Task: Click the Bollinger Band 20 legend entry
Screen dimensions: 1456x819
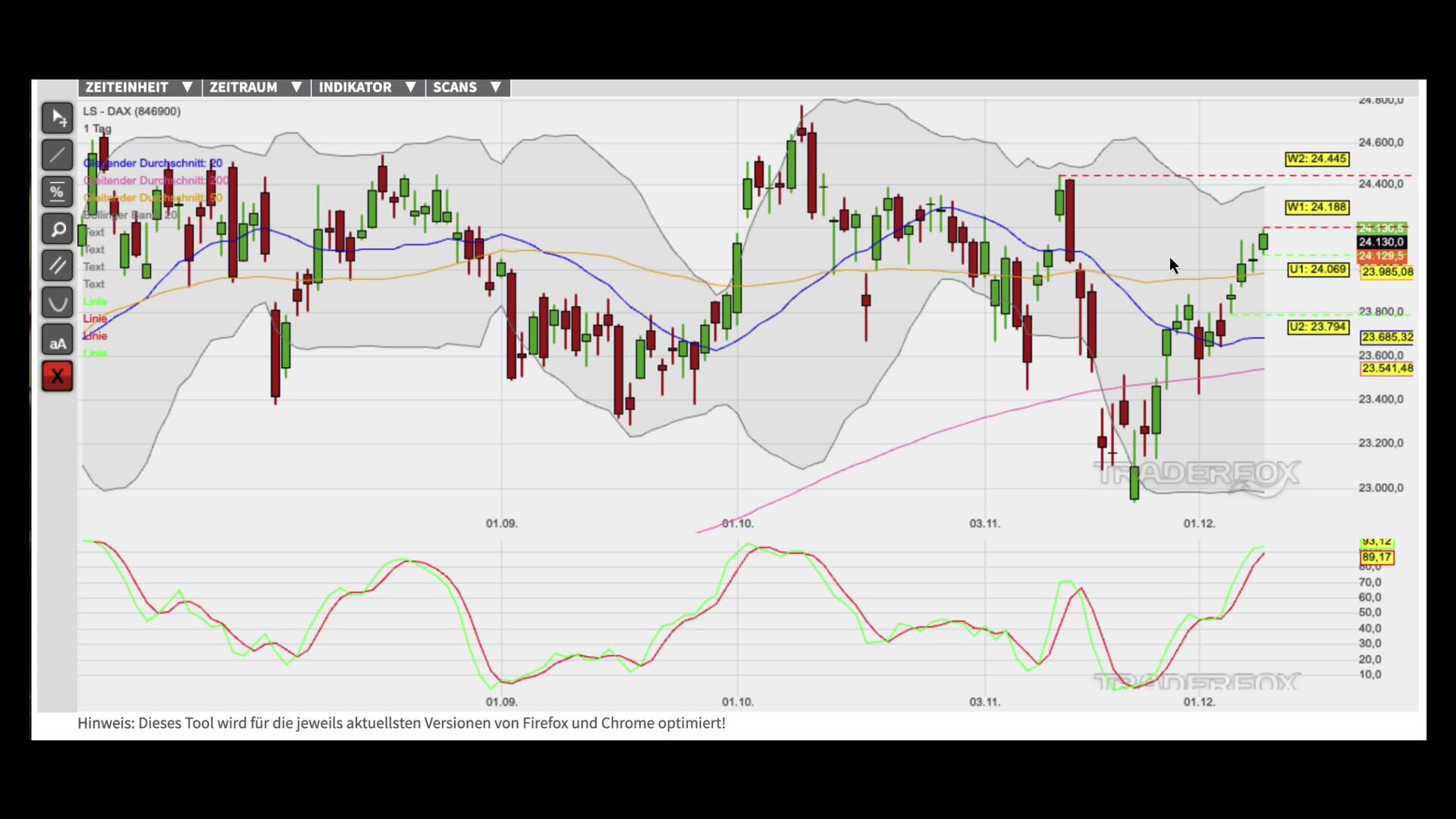Action: pos(130,215)
